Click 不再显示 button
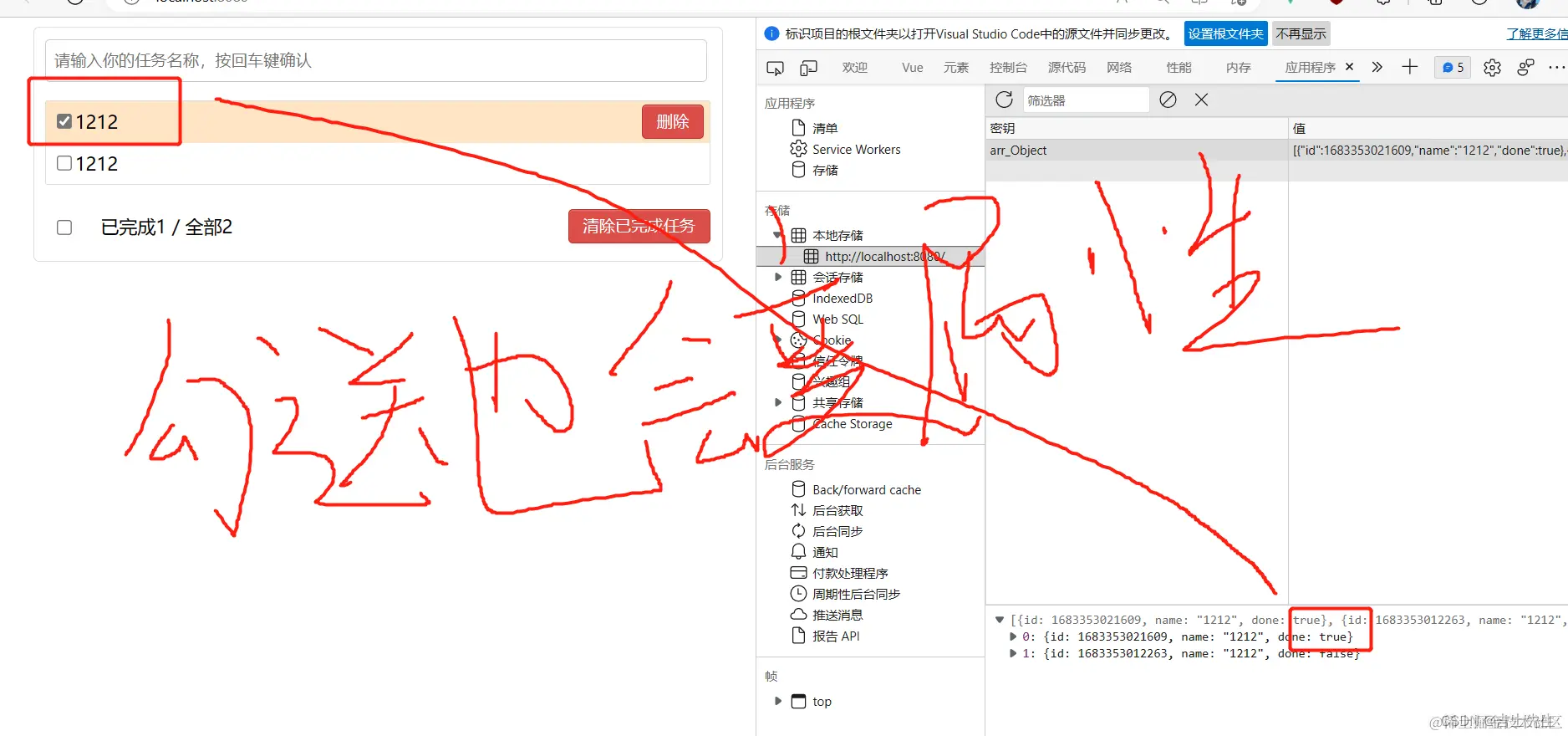The image size is (1568, 736). pos(1301,33)
